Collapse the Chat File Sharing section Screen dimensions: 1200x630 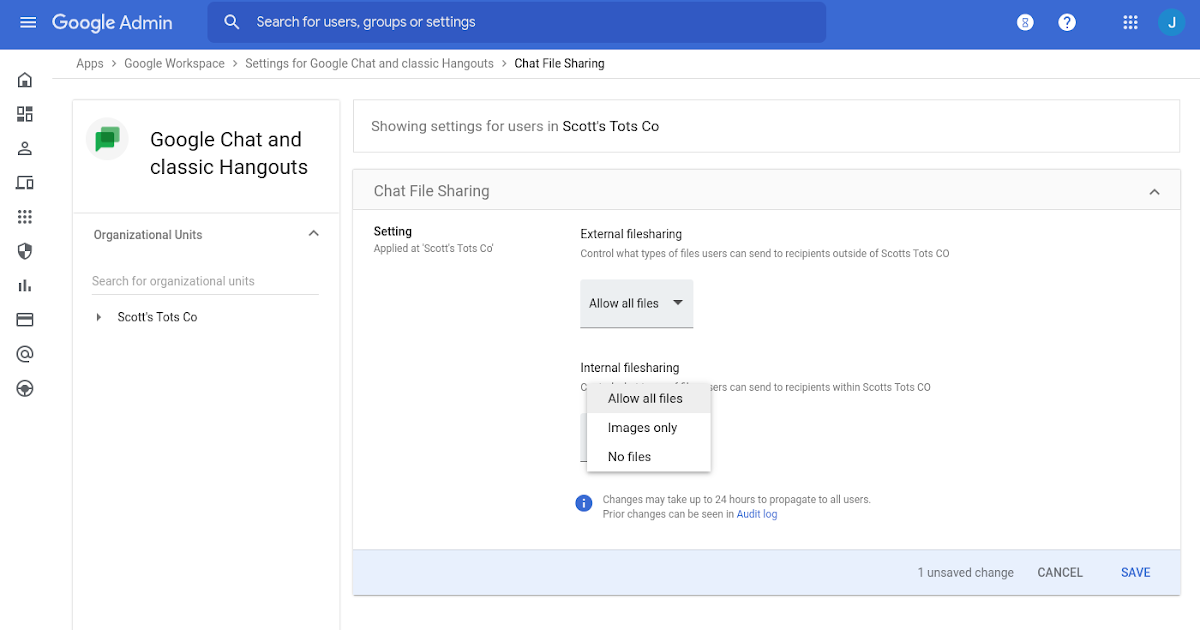point(1154,191)
